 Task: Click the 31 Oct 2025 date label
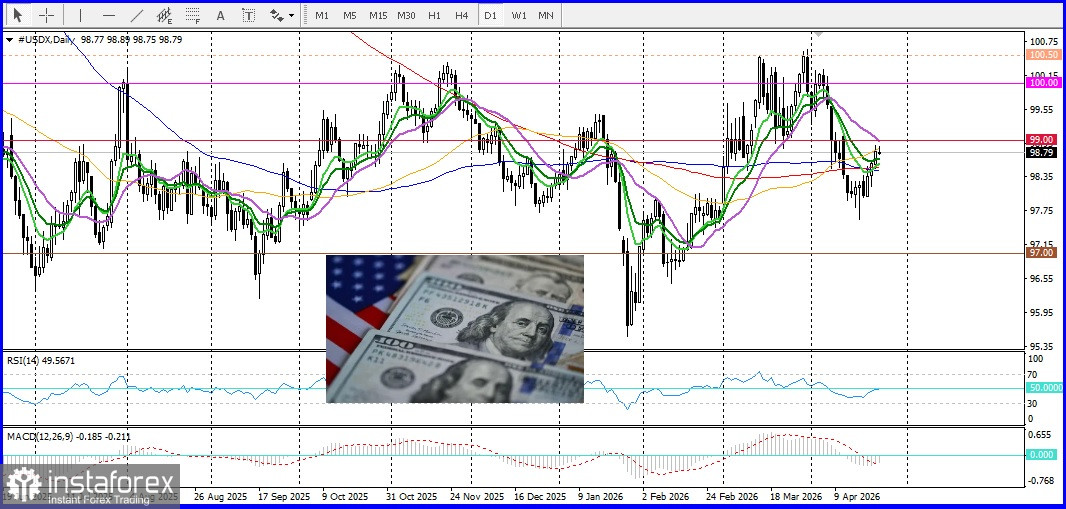[x=413, y=496]
